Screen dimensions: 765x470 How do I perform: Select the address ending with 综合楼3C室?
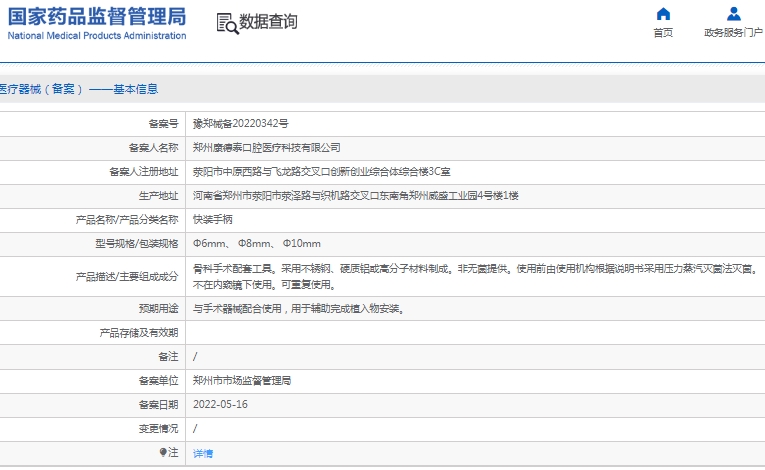click(322, 171)
